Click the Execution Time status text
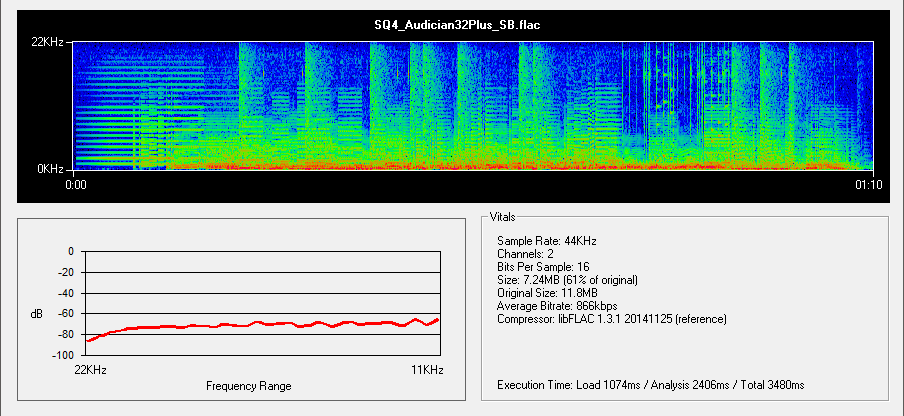 (x=650, y=385)
